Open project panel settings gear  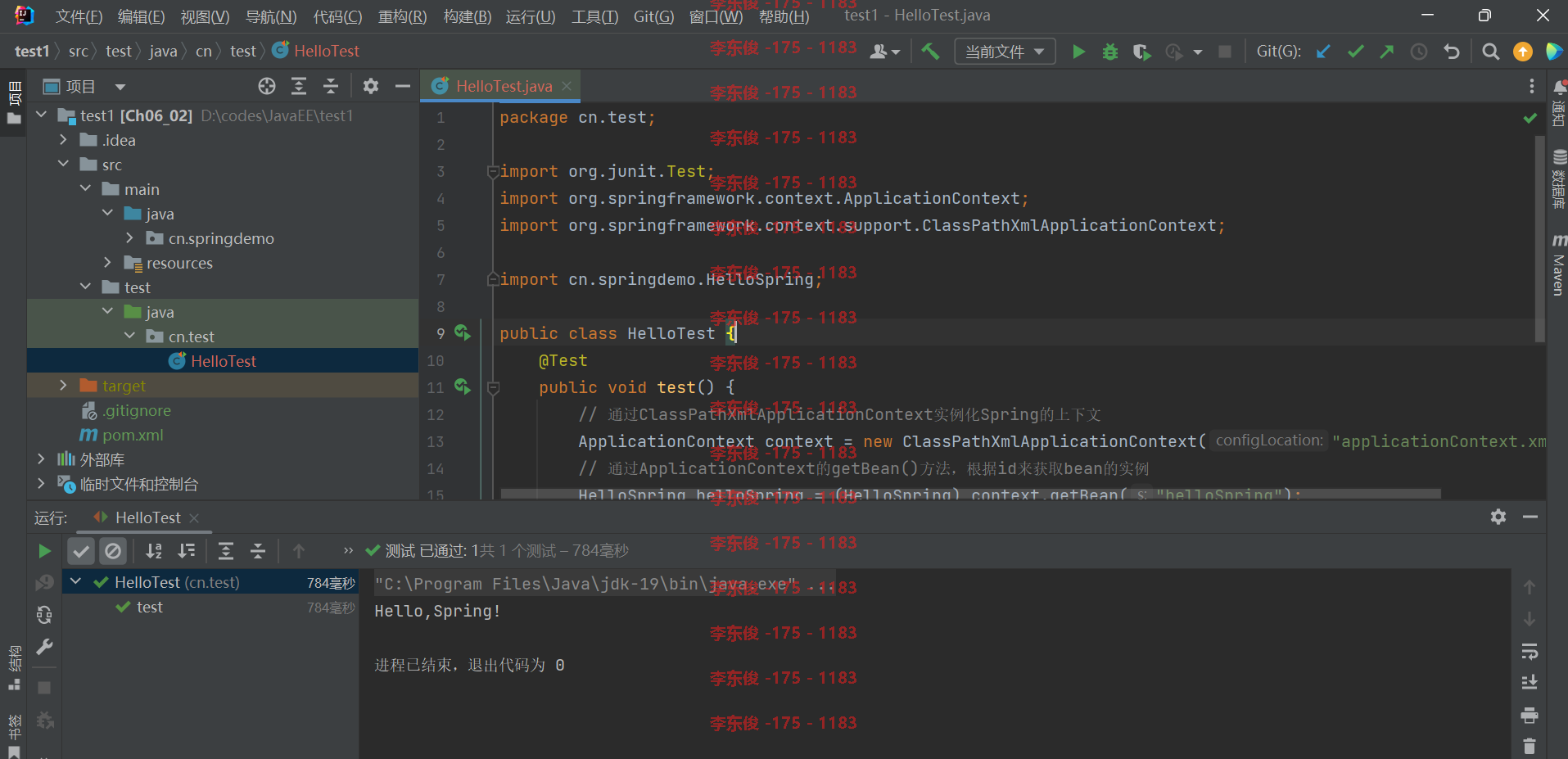[x=371, y=86]
